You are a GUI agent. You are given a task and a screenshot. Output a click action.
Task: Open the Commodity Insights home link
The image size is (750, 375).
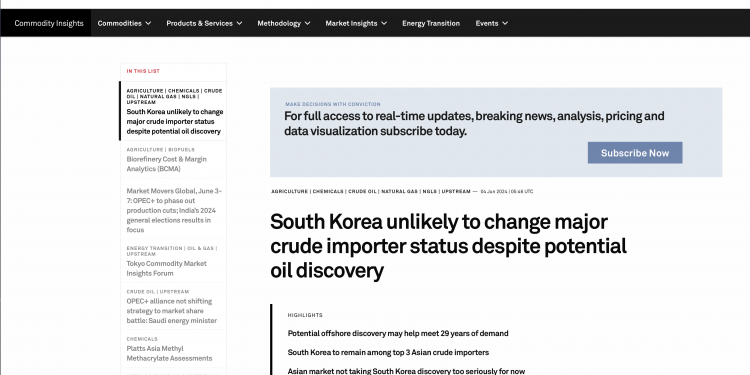pyautogui.click(x=49, y=23)
